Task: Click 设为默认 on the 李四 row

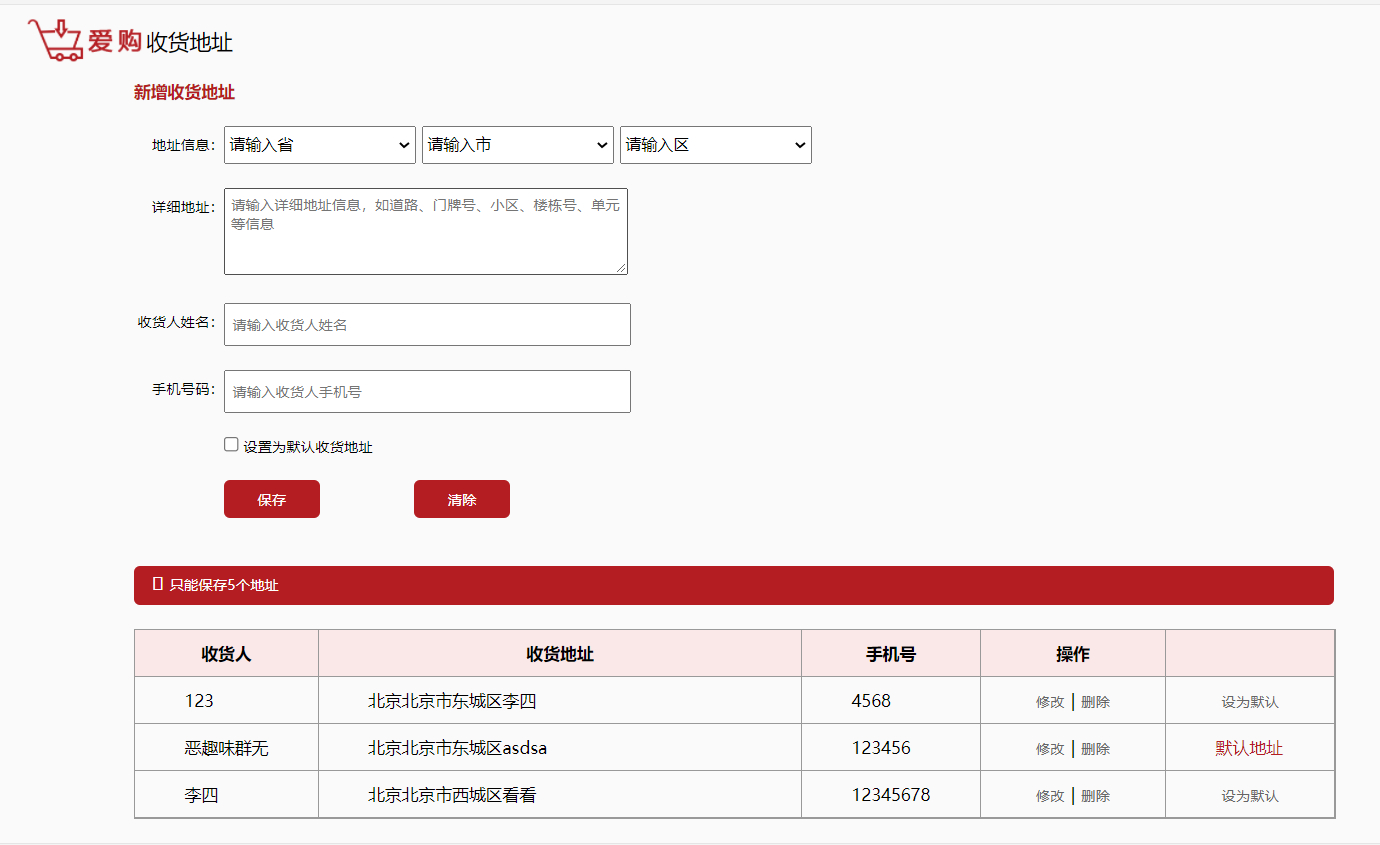Action: coord(1250,795)
